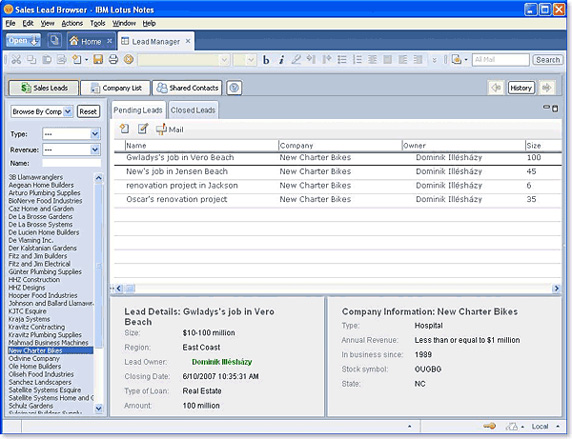Click the toolbar overflow double-chevron
Image resolution: width=572 pixels, height=439 pixels.
click(x=434, y=60)
